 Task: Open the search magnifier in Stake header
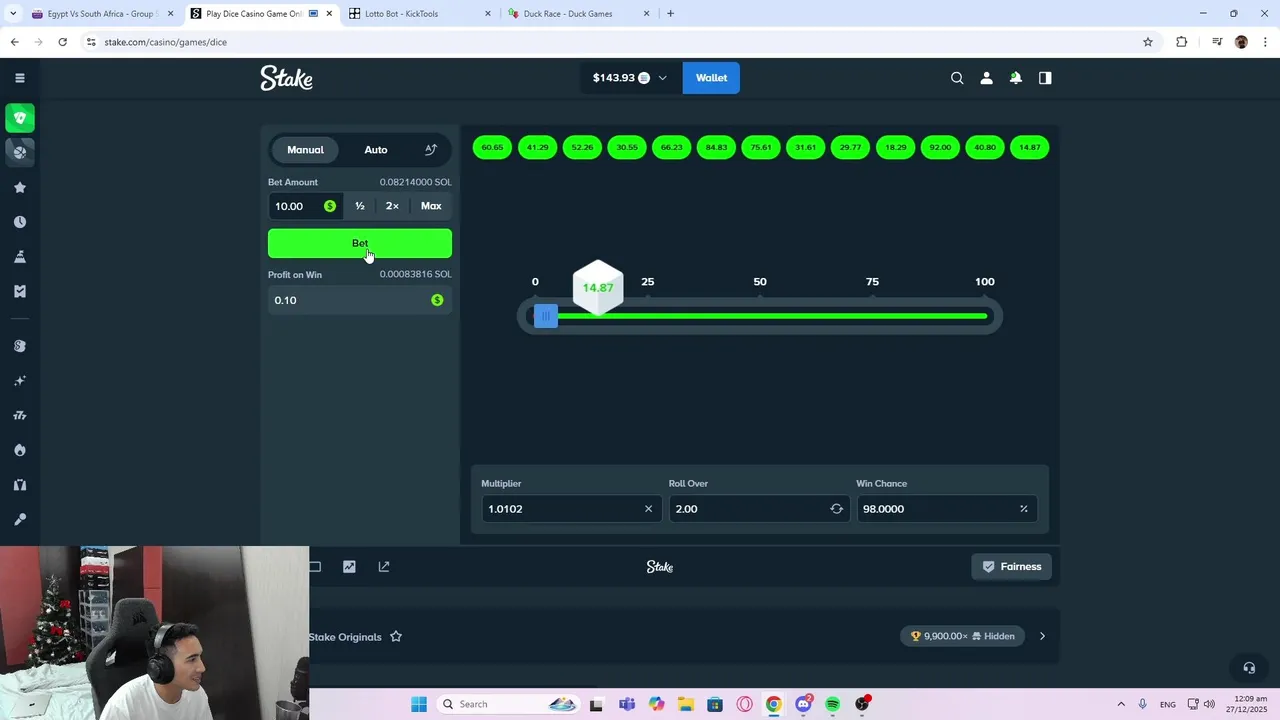[957, 78]
